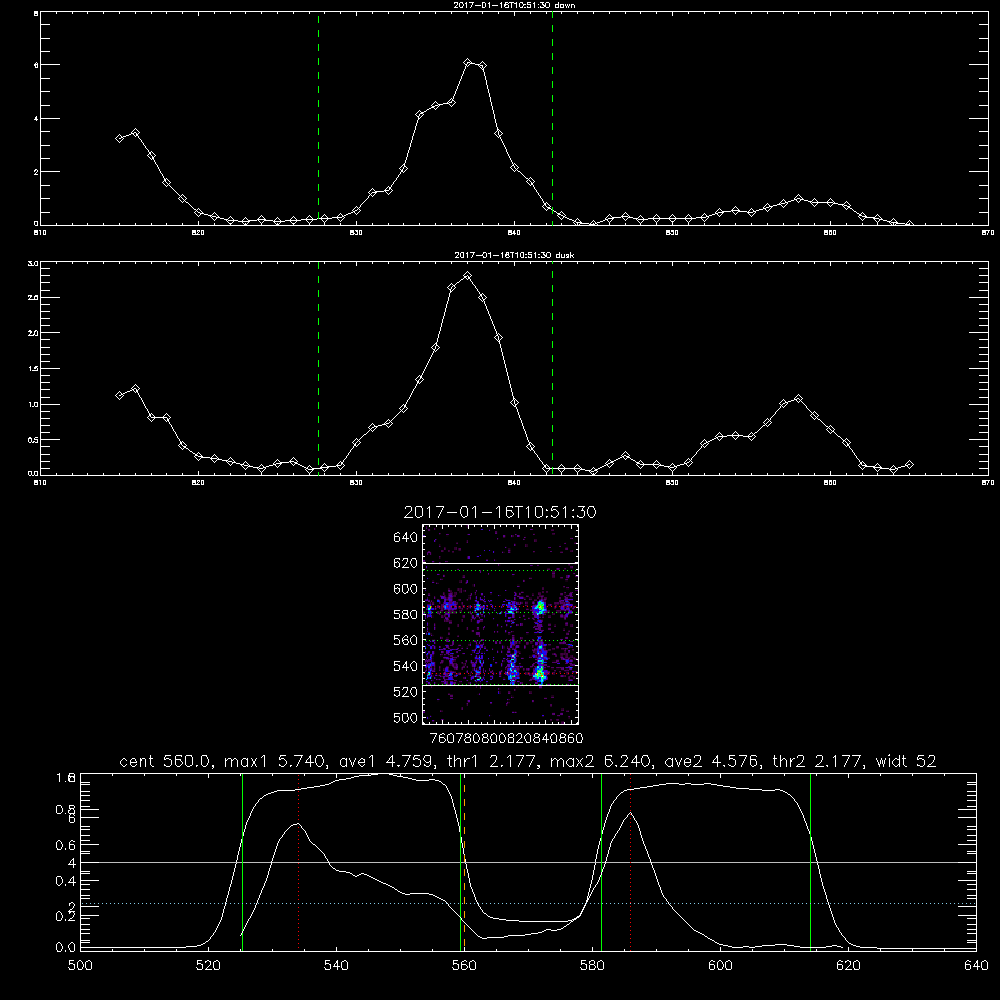The width and height of the screenshot is (1000, 1000).
Task: Click the '600' label on bottom plot x-axis
Action: tap(720, 966)
